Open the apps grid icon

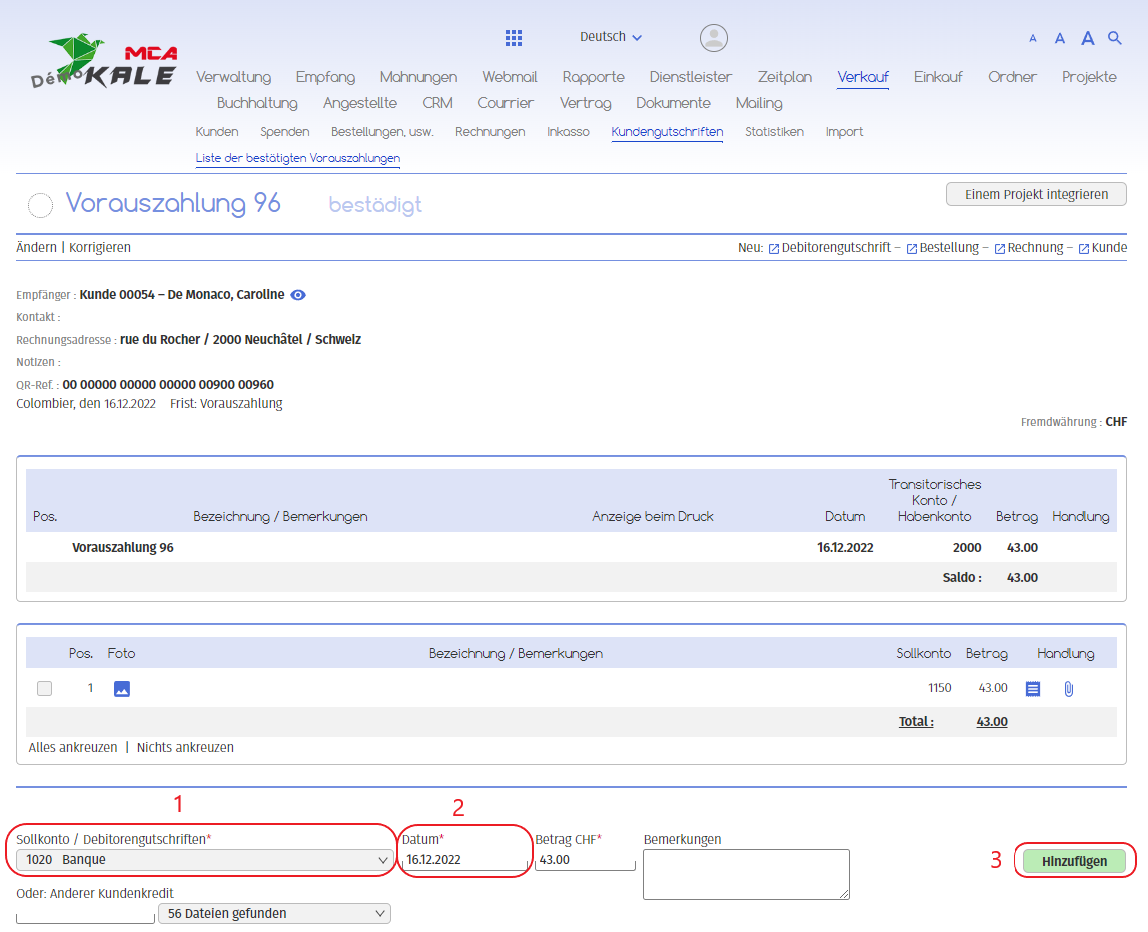point(514,38)
